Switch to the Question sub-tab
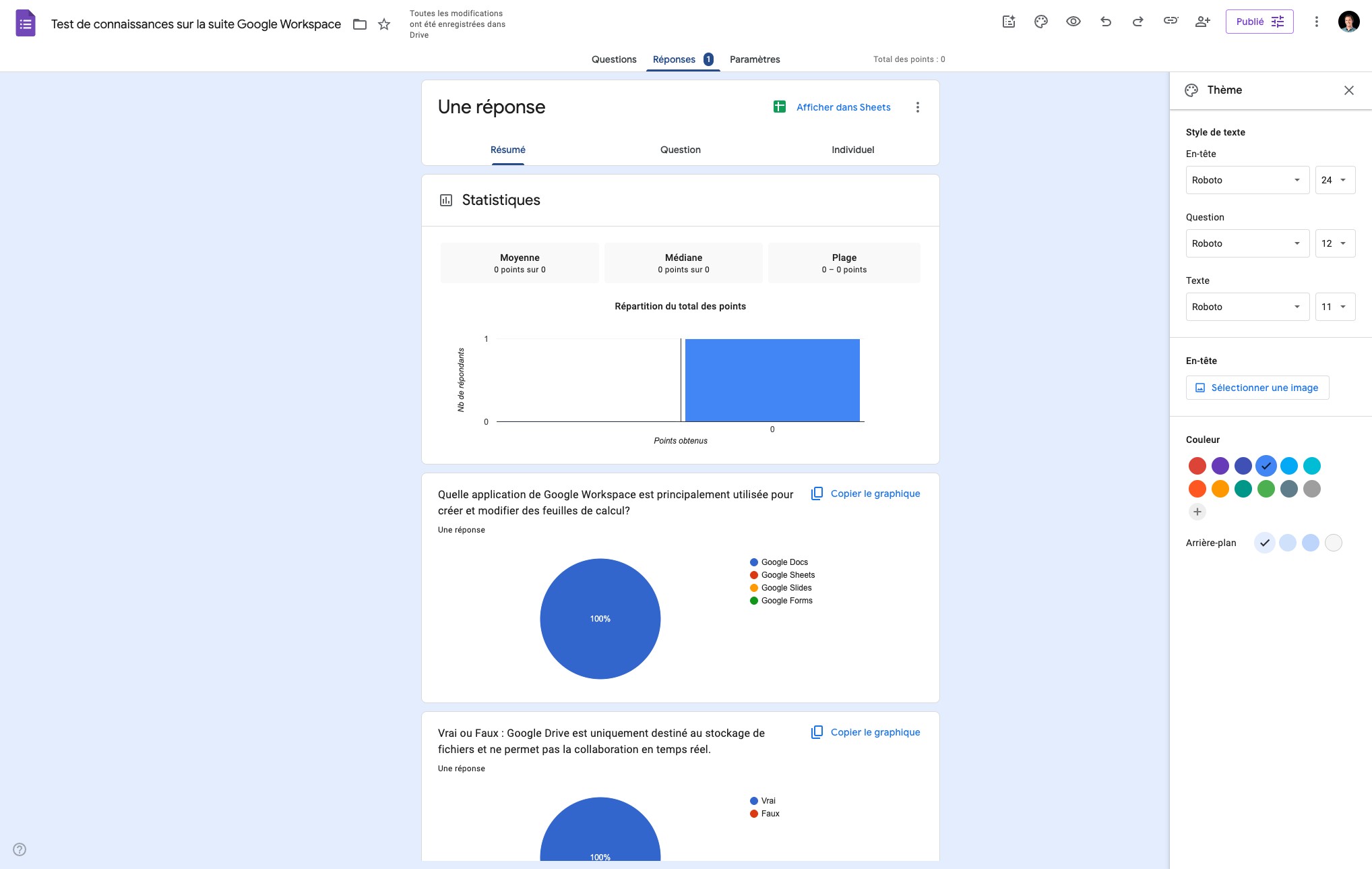 point(681,150)
